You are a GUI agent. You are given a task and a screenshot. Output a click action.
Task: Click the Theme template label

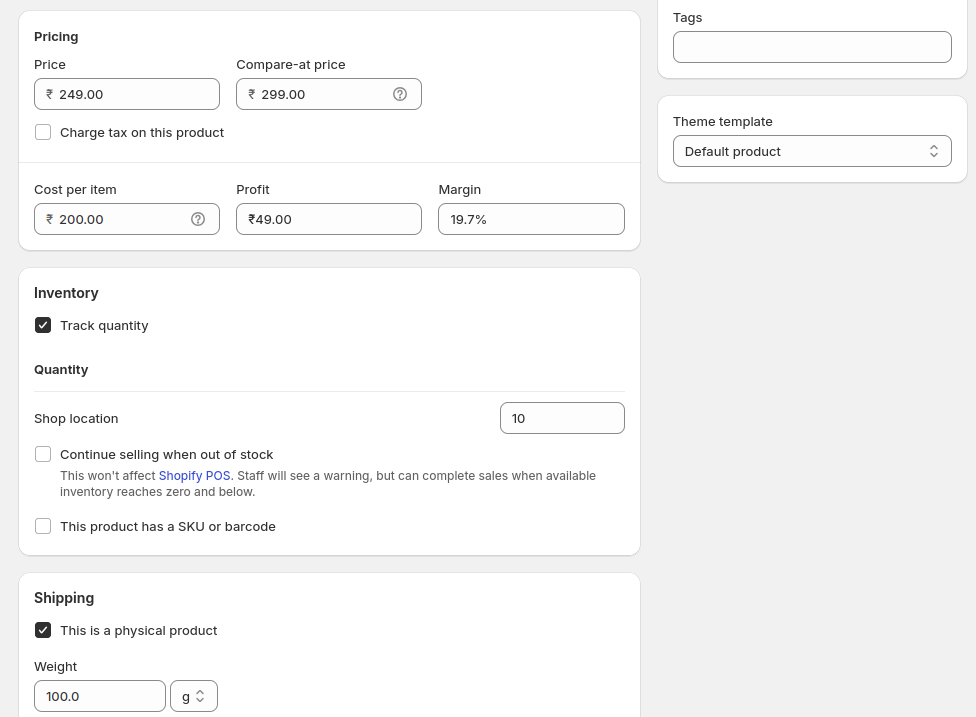point(723,122)
